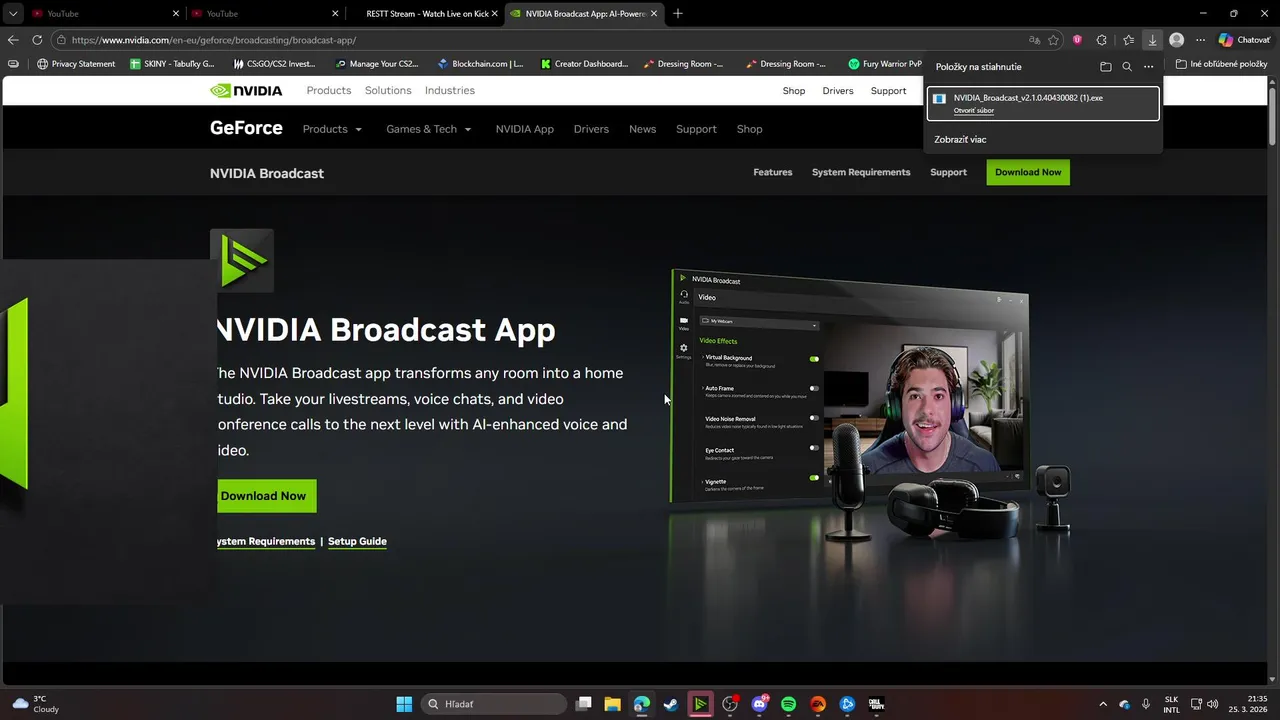Open NVIDIA Broadcast taskbar icon
The width and height of the screenshot is (1280, 720).
700,704
